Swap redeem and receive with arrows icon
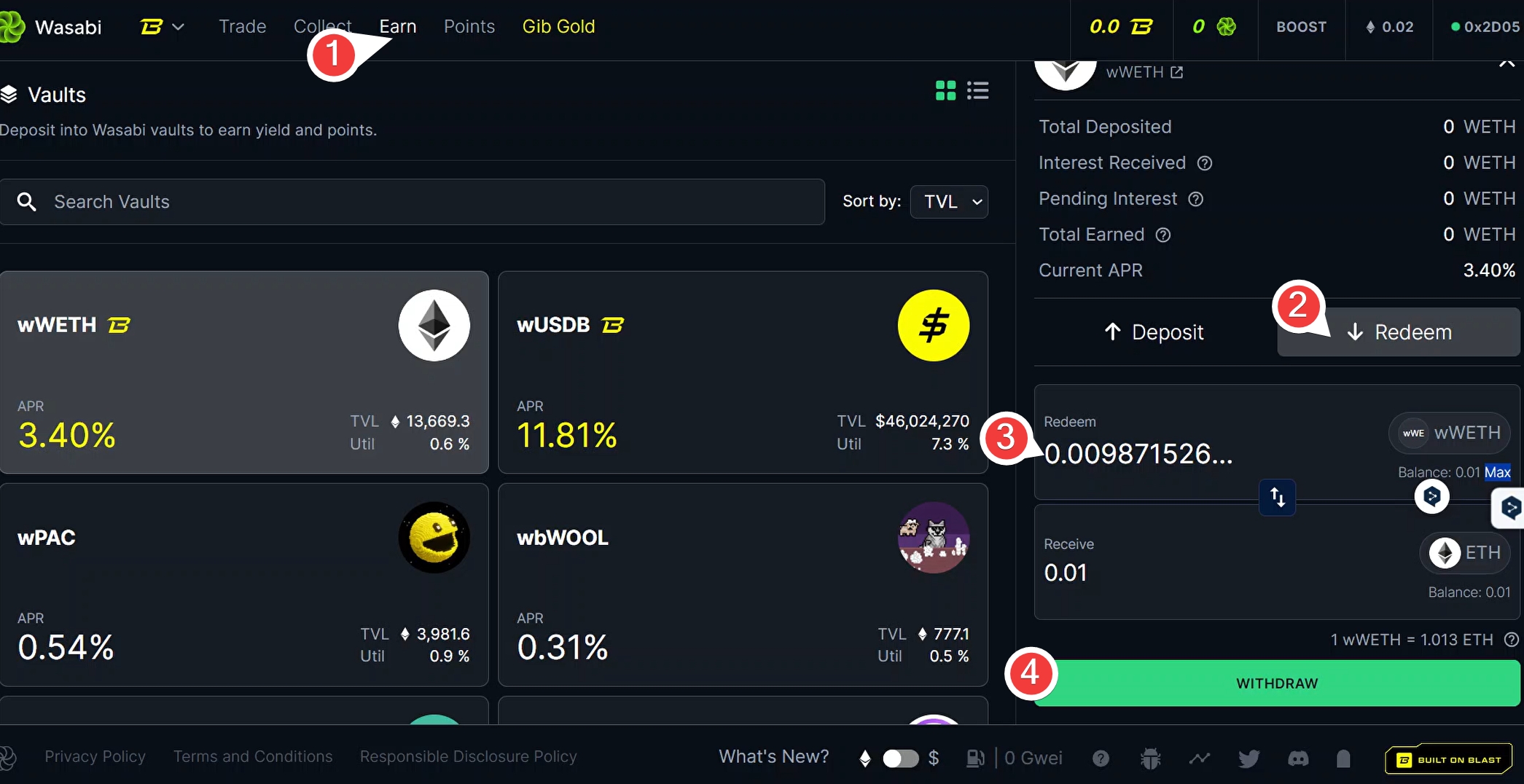This screenshot has height=784, width=1524. pyautogui.click(x=1277, y=498)
